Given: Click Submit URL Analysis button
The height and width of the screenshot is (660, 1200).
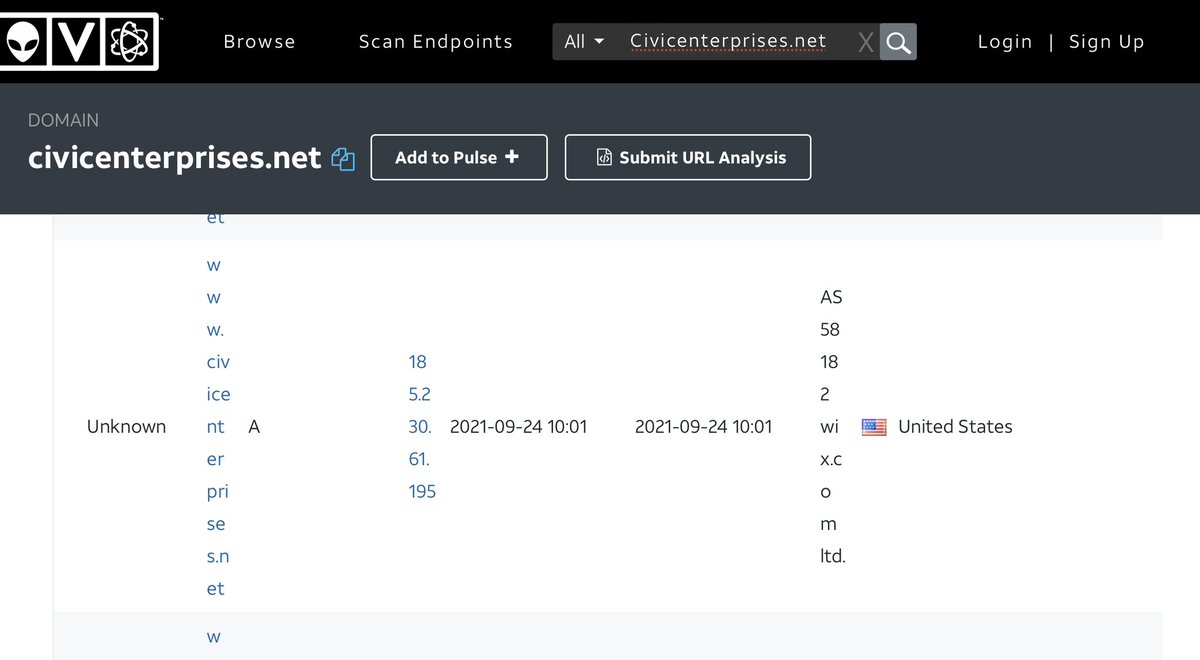Looking at the screenshot, I should point(688,157).
